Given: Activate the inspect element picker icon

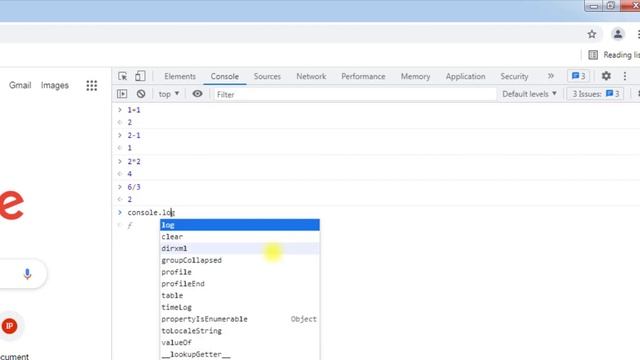Looking at the screenshot, I should pos(122,76).
